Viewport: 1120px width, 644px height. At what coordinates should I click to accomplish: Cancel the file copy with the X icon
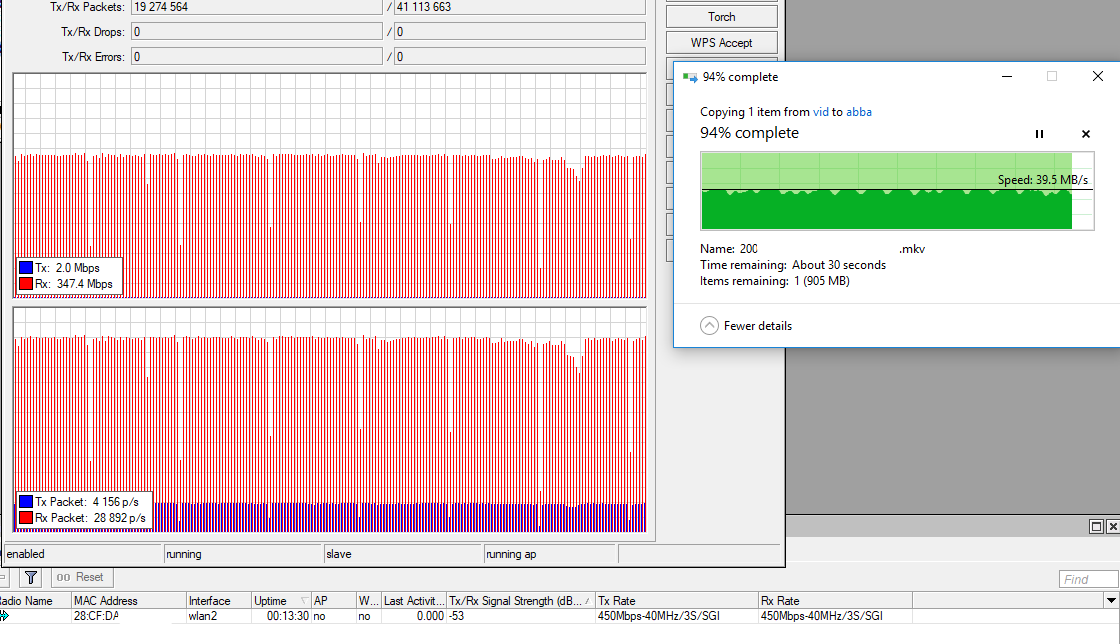tap(1086, 134)
